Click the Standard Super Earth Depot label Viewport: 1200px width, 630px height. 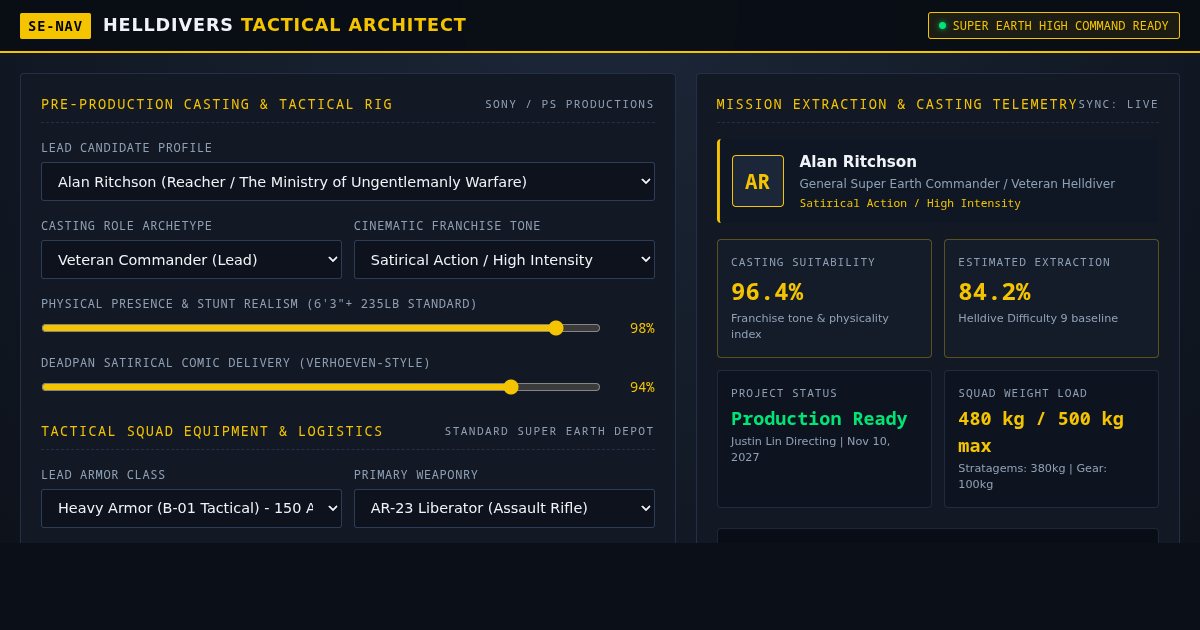coord(550,431)
